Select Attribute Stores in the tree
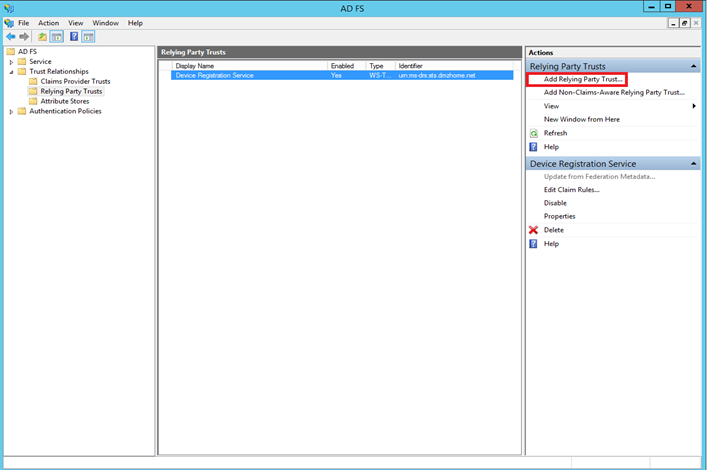 tap(65, 101)
